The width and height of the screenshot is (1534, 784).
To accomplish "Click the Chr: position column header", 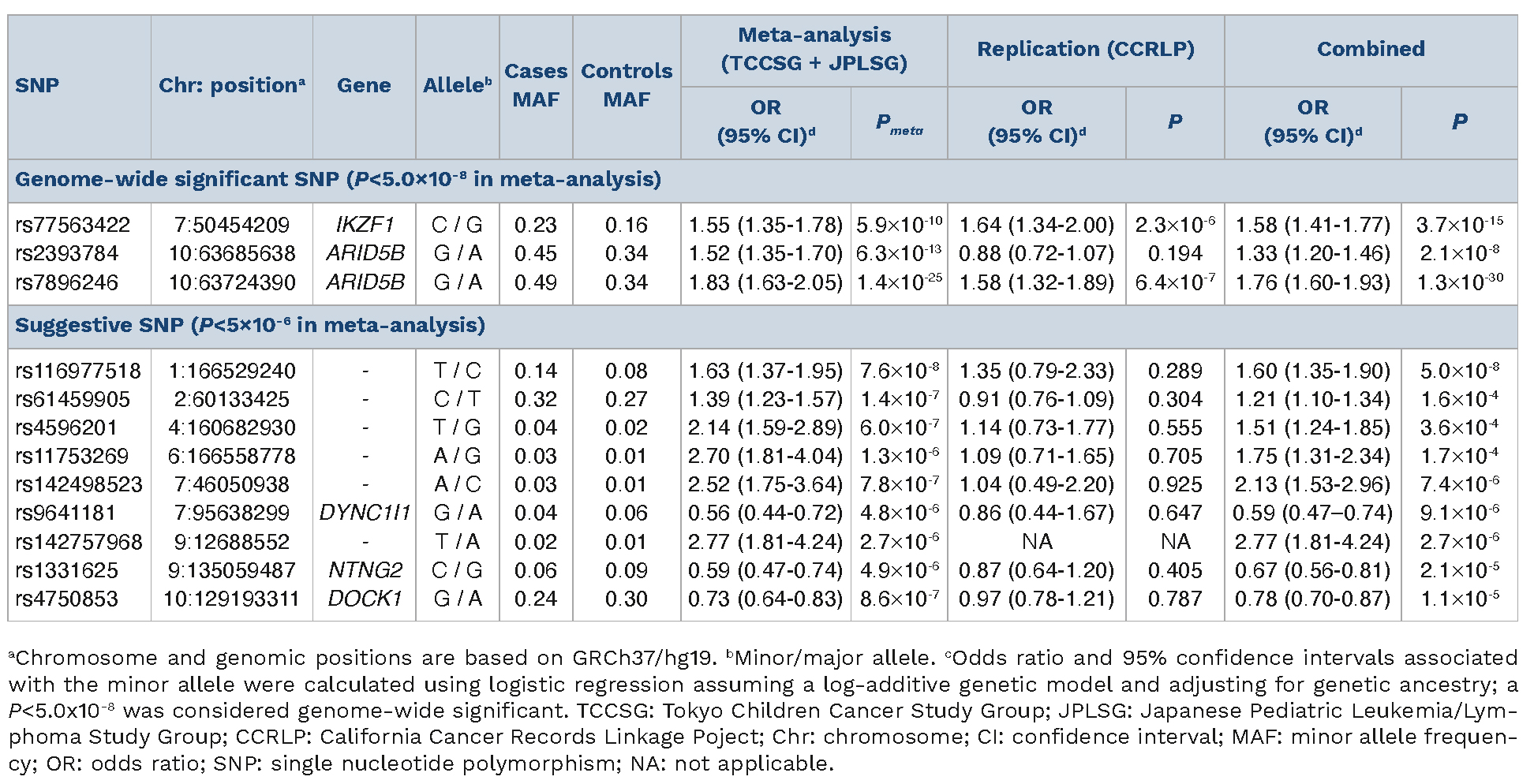I will point(231,86).
